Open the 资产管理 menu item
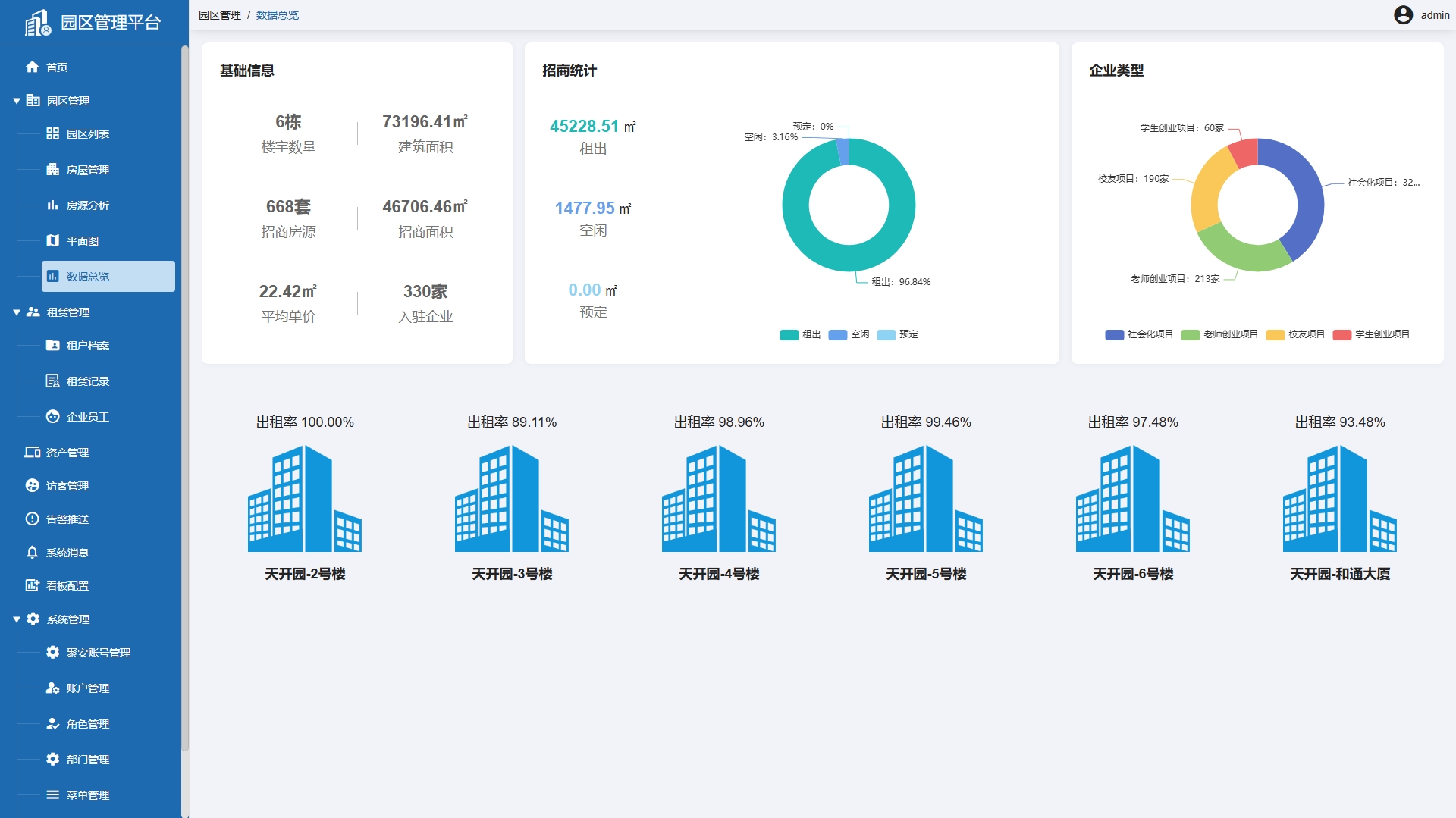Image resolution: width=1456 pixels, height=818 pixels. (67, 453)
